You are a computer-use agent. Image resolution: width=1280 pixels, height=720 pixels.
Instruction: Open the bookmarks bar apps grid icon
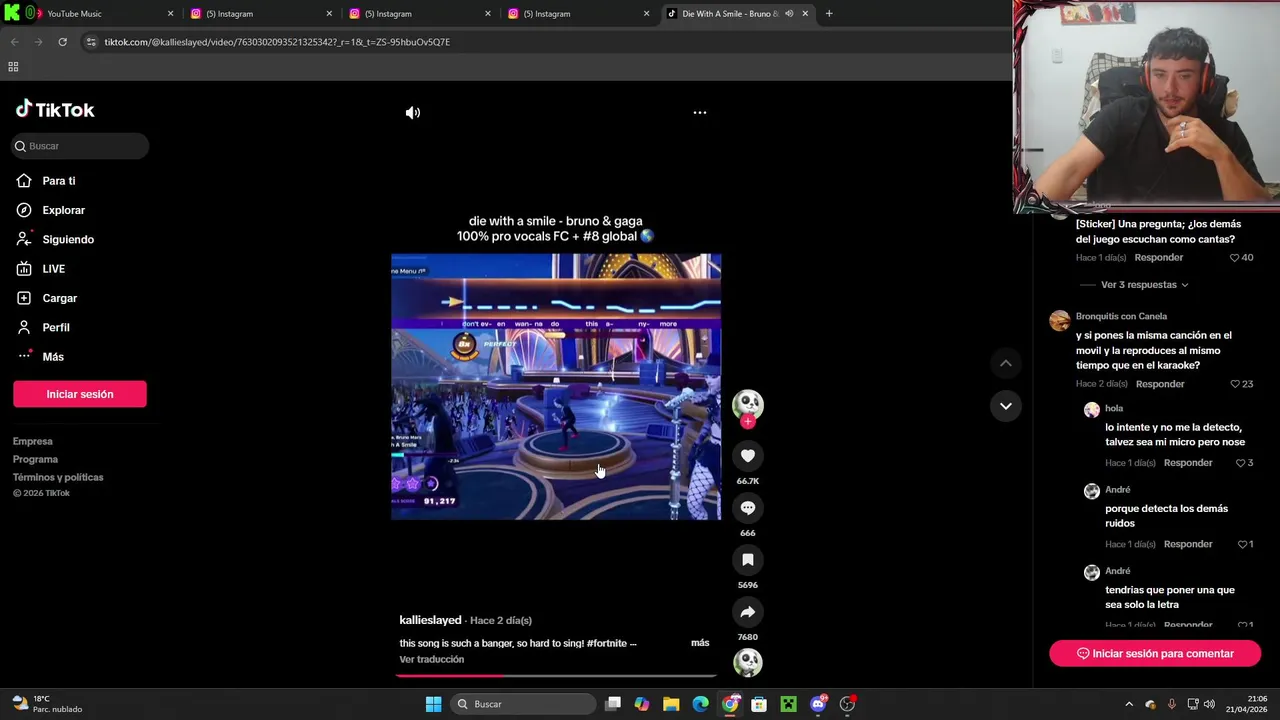[x=13, y=67]
